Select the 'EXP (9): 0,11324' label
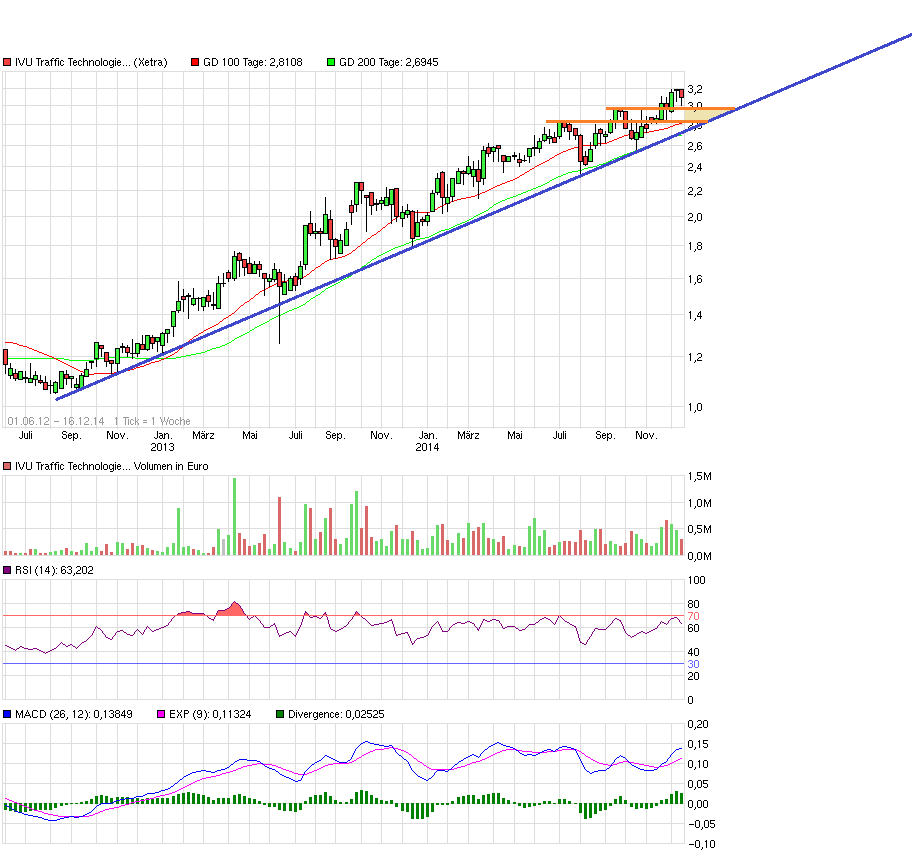The width and height of the screenshot is (912, 852). (x=211, y=714)
